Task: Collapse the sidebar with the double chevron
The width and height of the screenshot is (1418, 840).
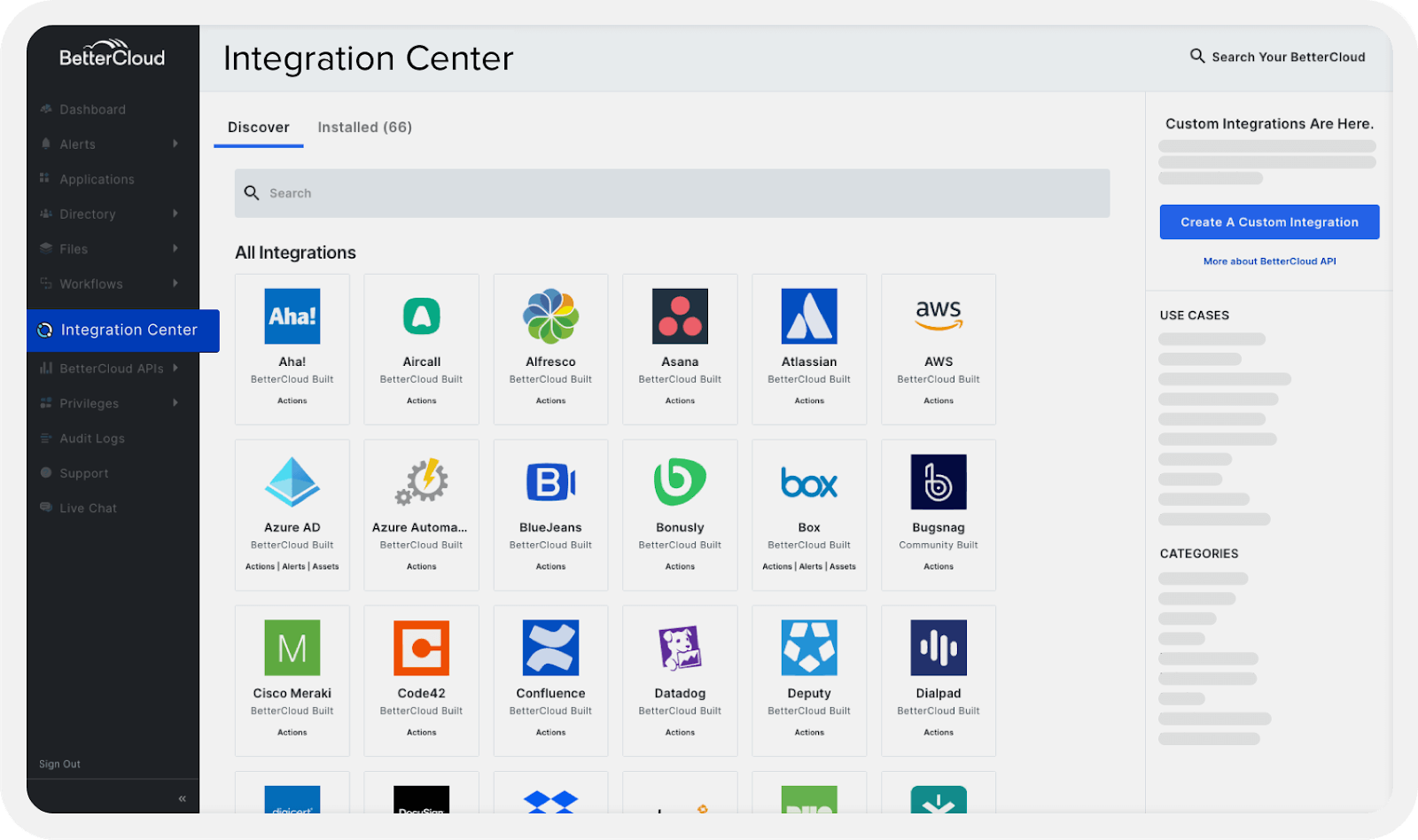Action: [x=183, y=798]
